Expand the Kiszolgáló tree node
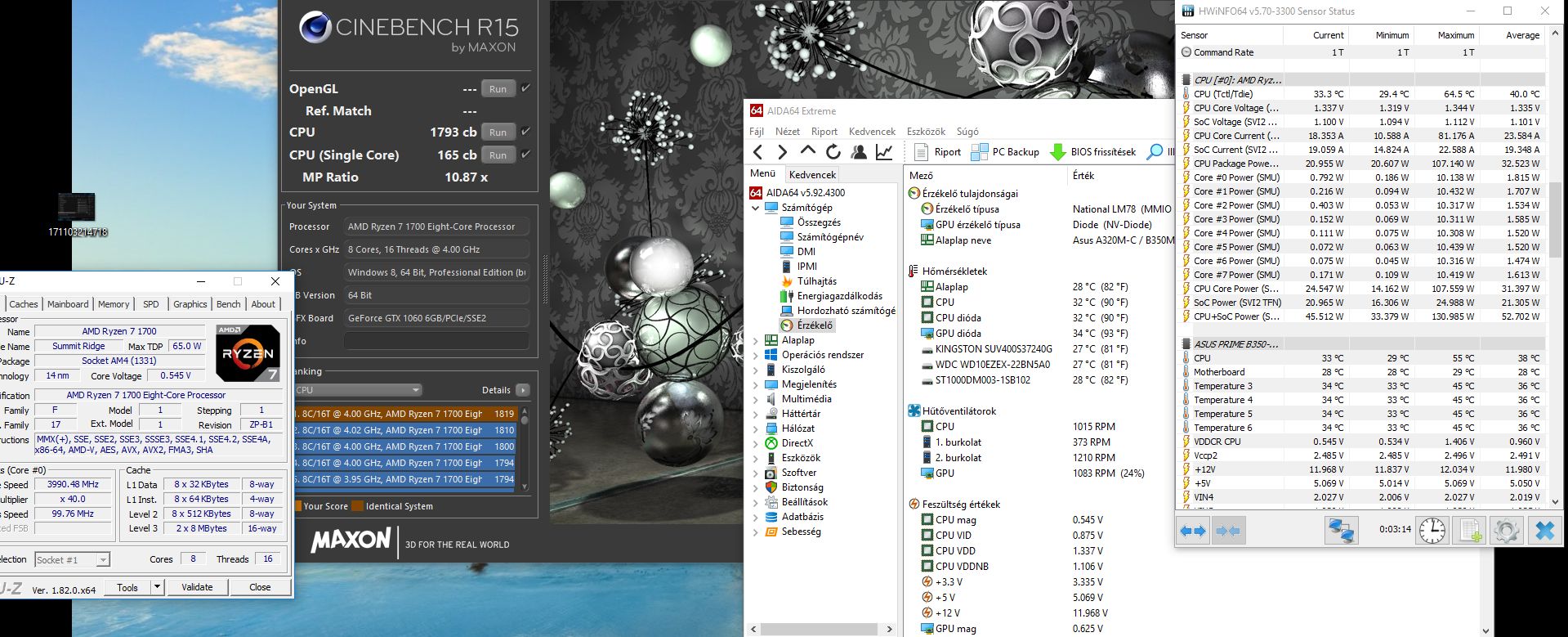The image size is (1568, 637). click(x=756, y=370)
